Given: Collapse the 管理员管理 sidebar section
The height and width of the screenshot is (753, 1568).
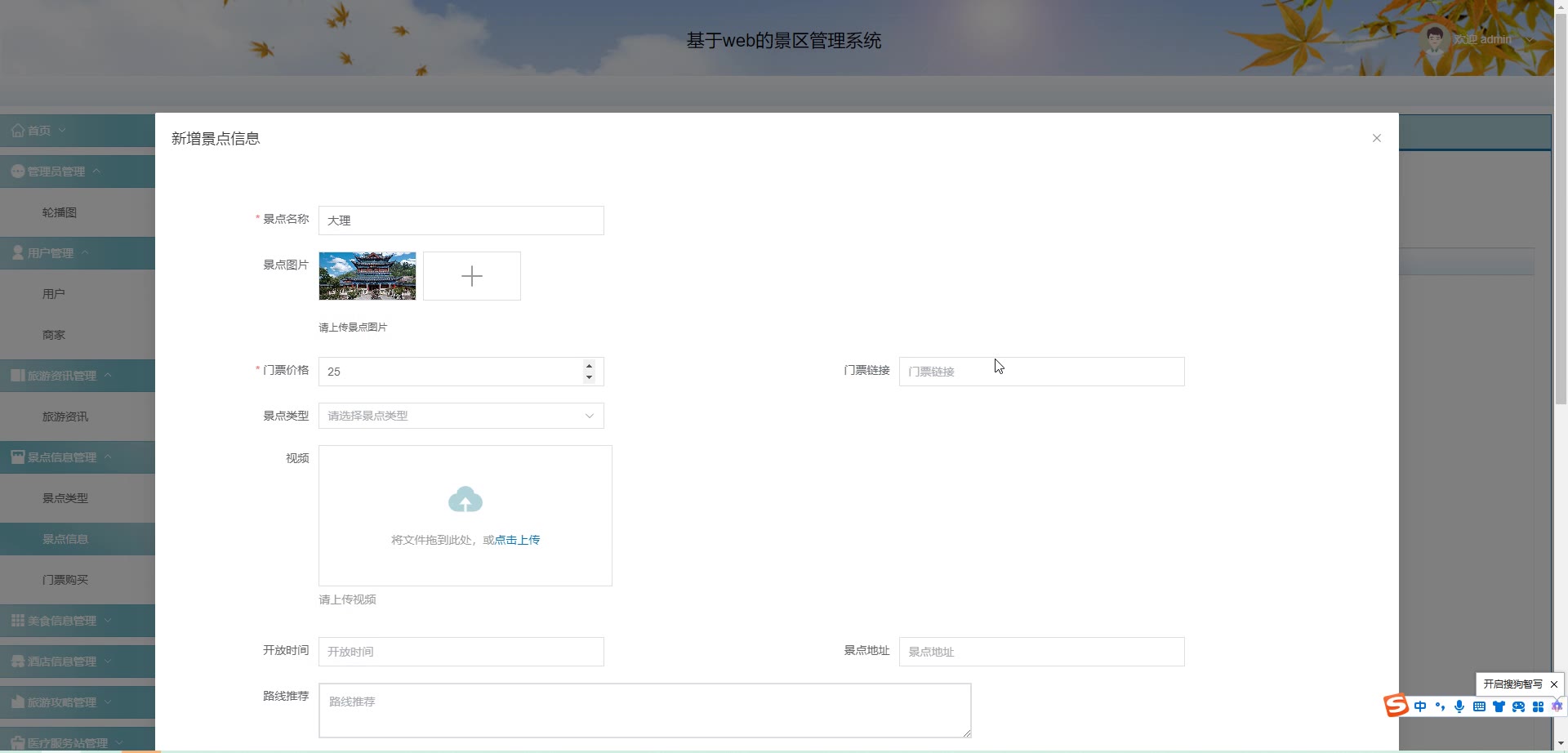Looking at the screenshot, I should pos(78,172).
